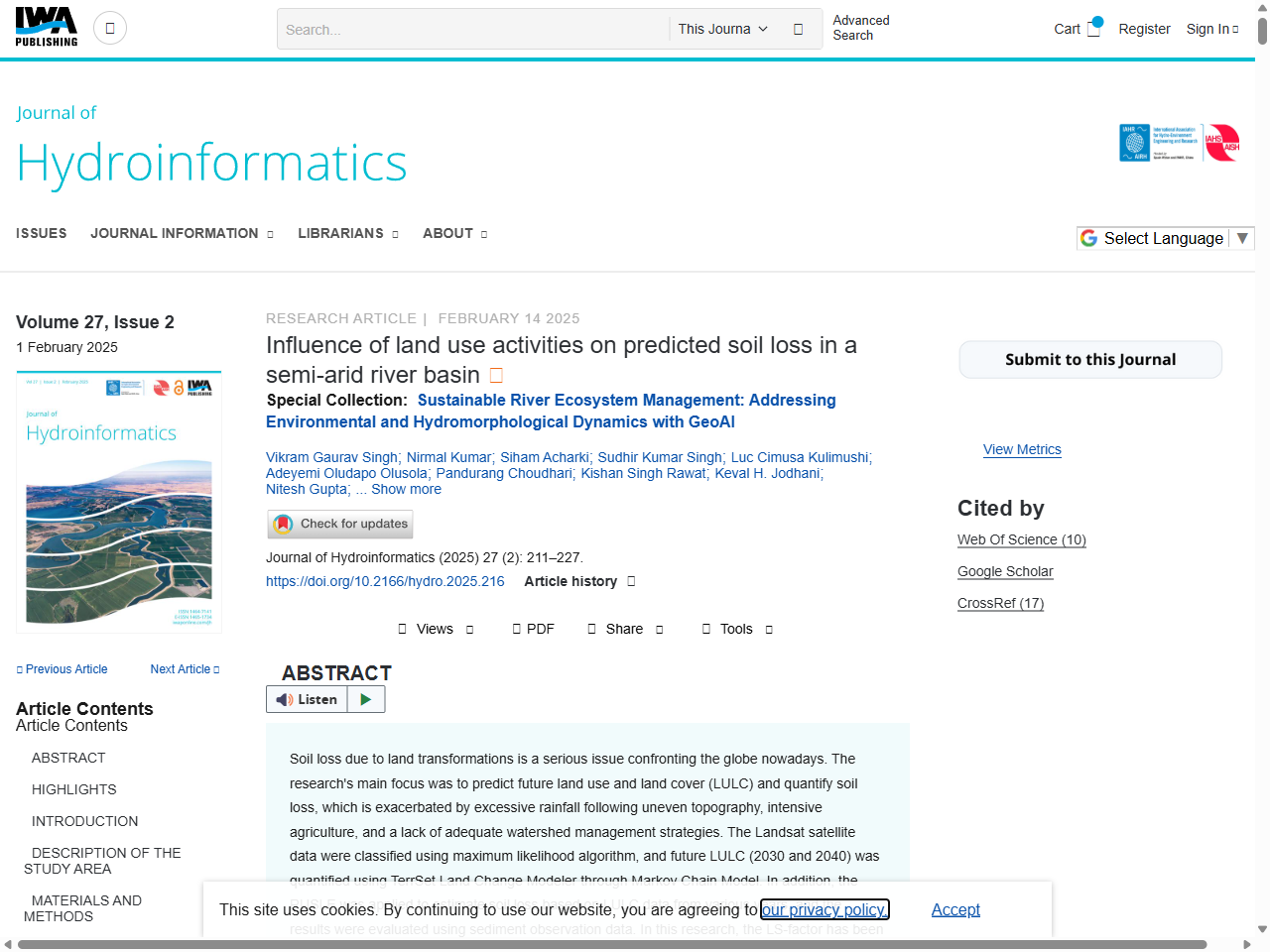1270x952 pixels.
Task: Click the Listen speaker button
Action: [307, 699]
